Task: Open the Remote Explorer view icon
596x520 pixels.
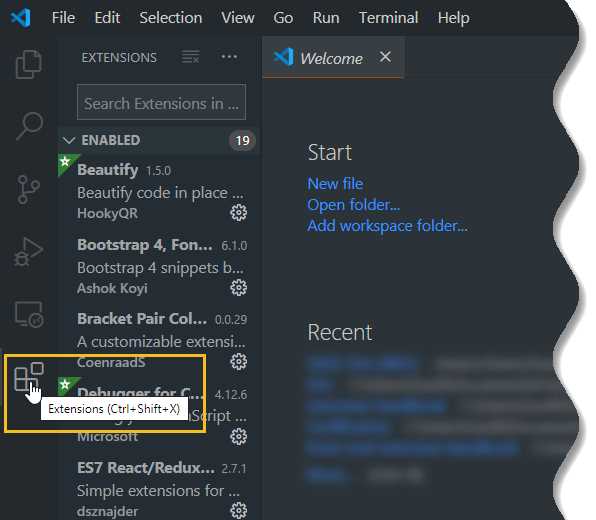Action: point(29,314)
